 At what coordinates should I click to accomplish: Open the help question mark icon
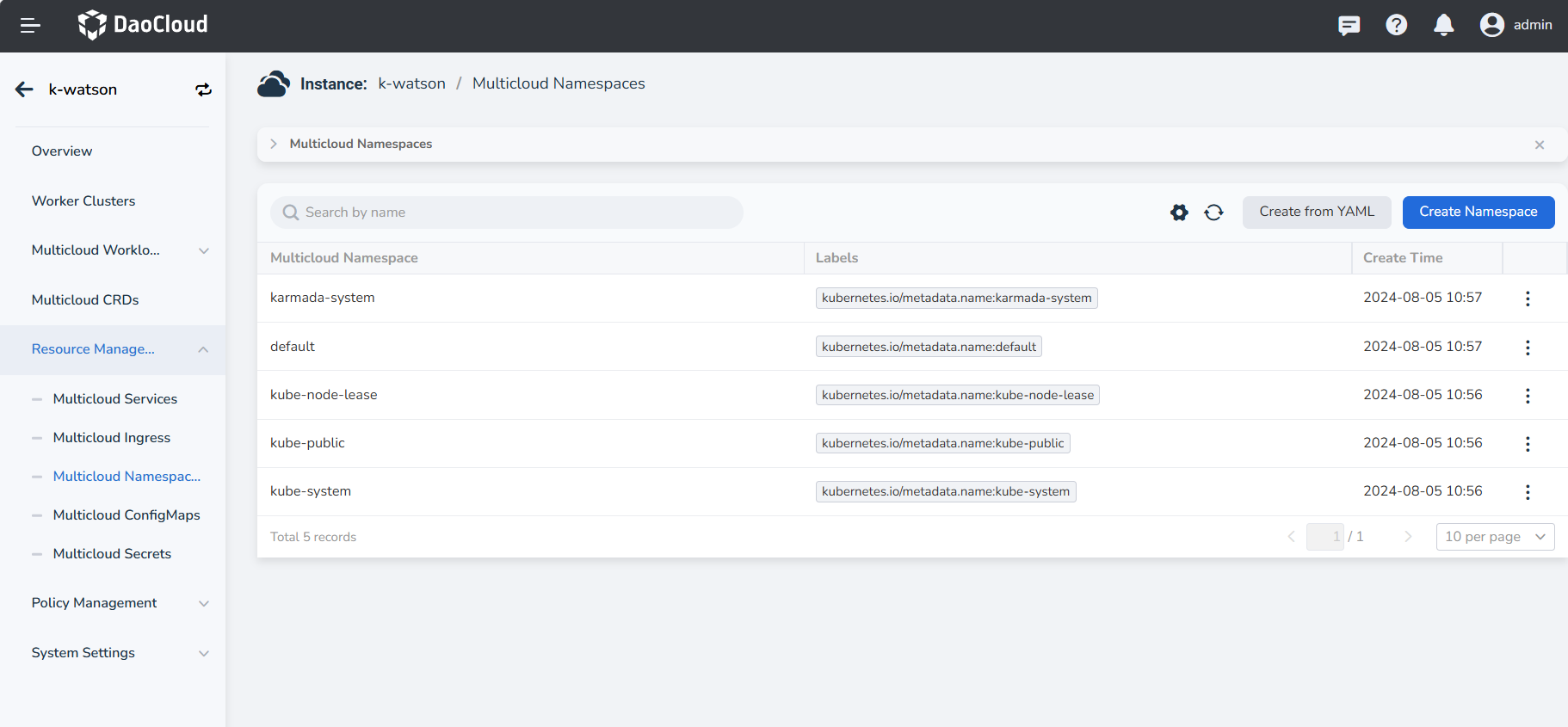[x=1396, y=25]
